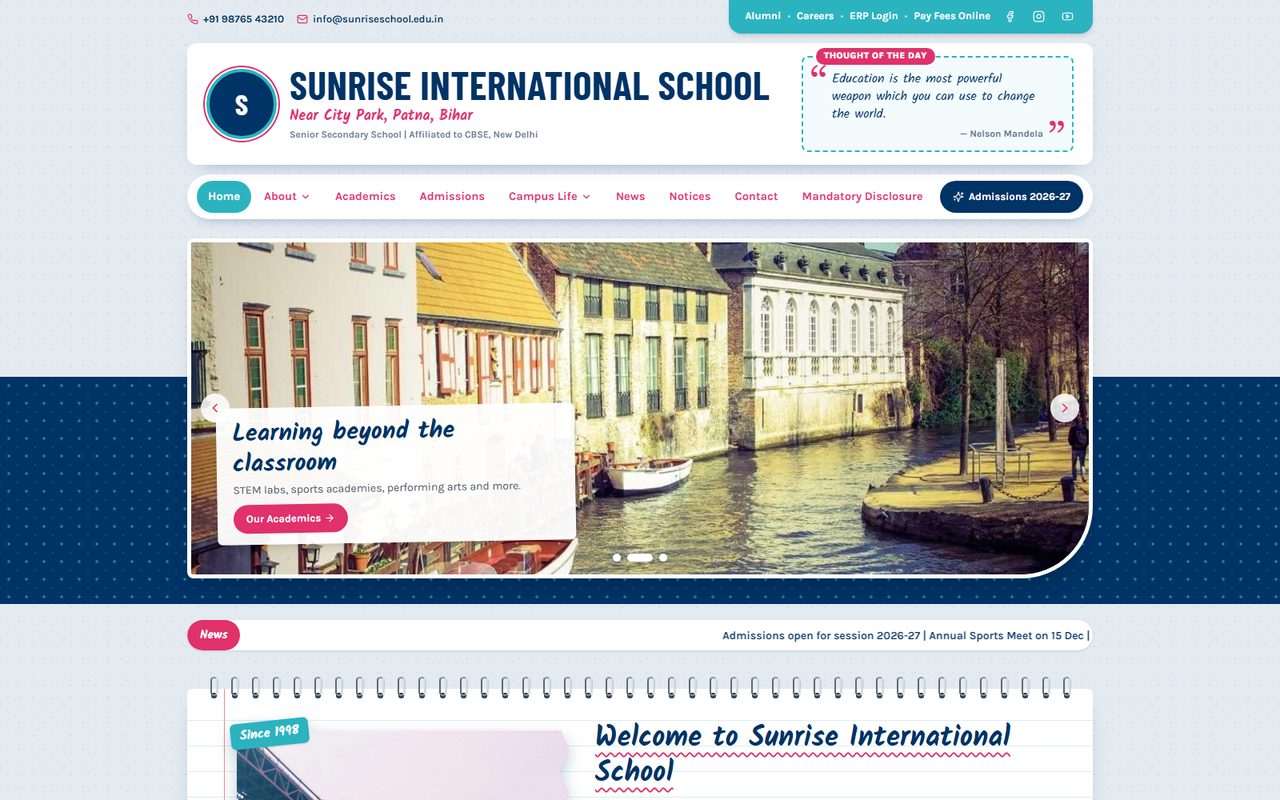
Task: Click the arrow icon on Our Academics
Action: coord(330,518)
